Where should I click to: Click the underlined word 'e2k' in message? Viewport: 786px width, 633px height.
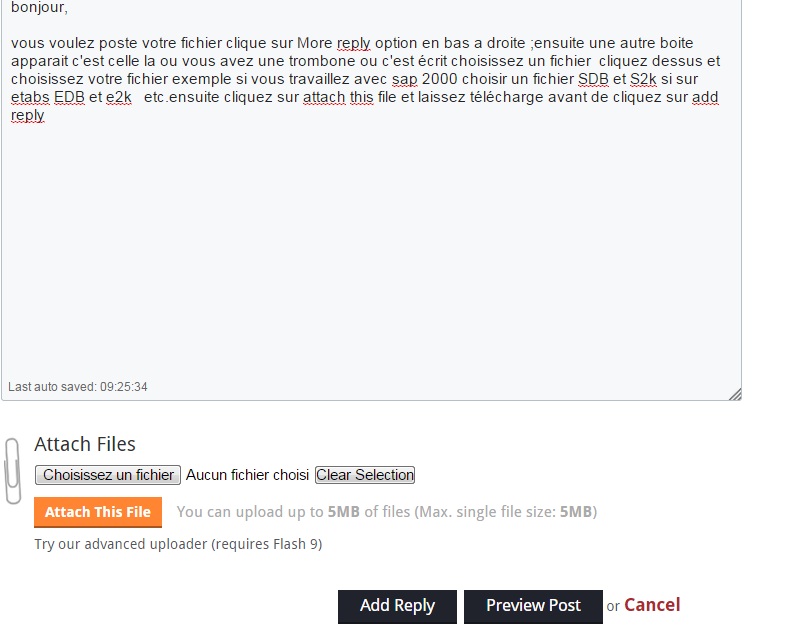pos(119,97)
